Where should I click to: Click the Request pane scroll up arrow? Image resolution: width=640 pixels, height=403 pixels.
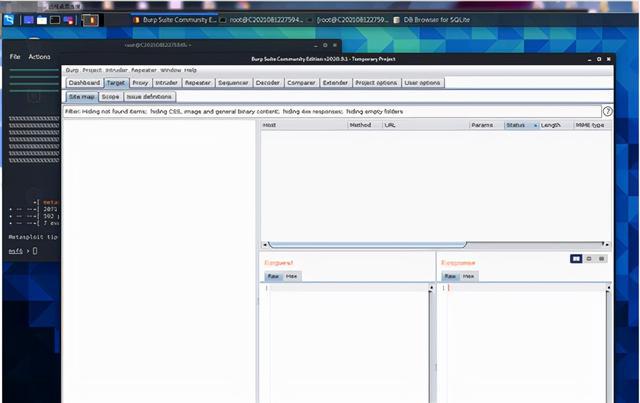point(431,288)
